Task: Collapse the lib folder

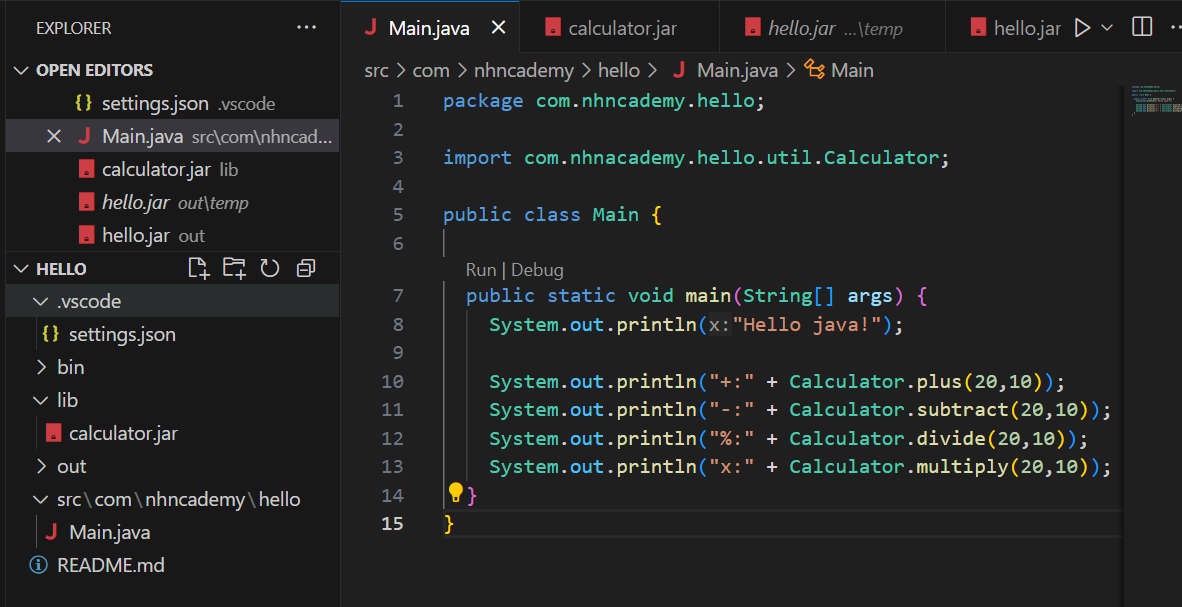Action: click(39, 400)
